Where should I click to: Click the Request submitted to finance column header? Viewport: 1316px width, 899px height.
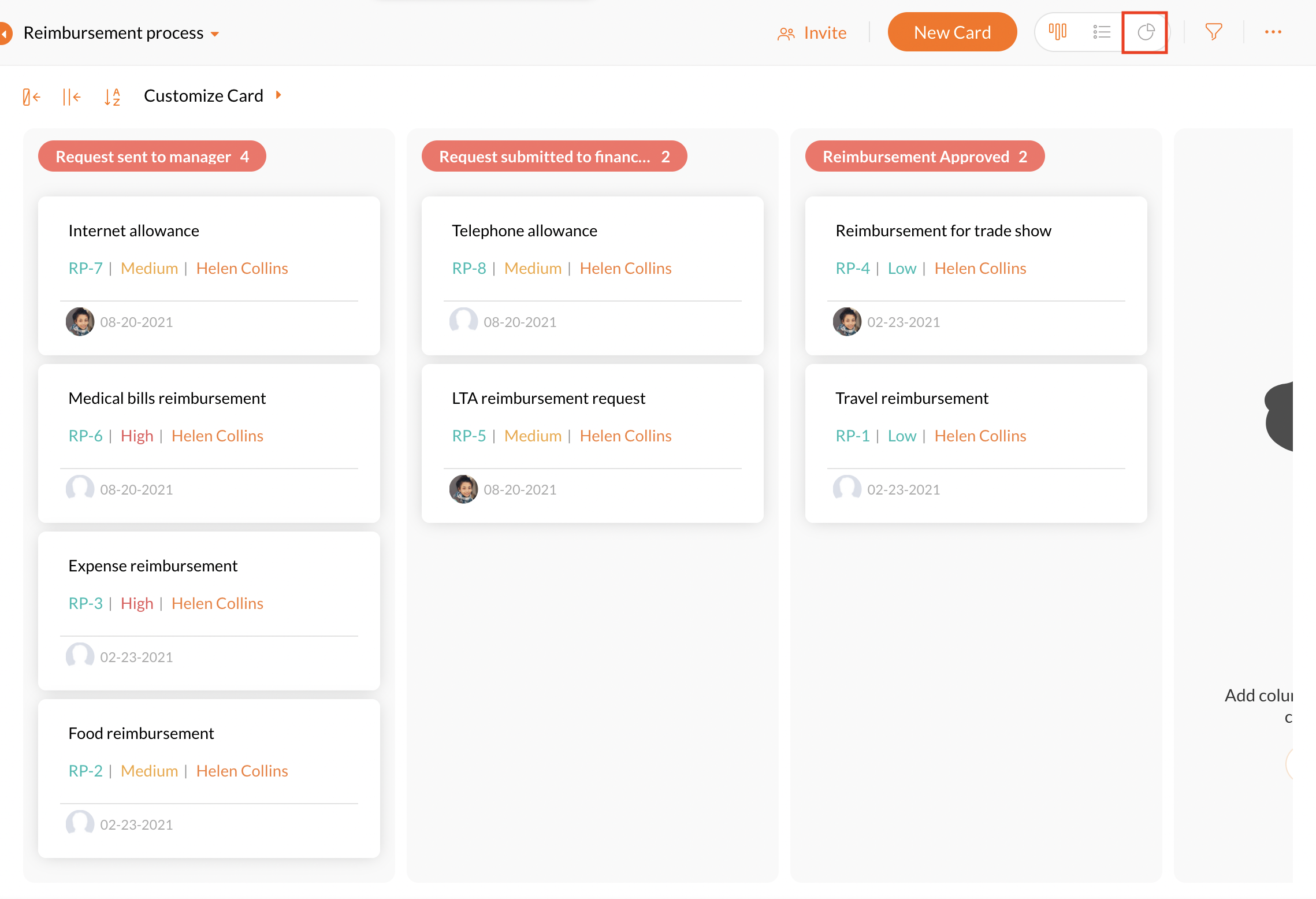(553, 157)
